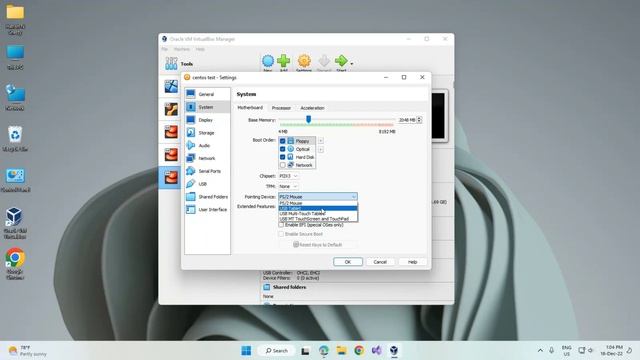Image resolution: width=640 pixels, height=360 pixels.
Task: Show hidden icons chevron in system tray
Action: pyautogui.click(x=540, y=351)
